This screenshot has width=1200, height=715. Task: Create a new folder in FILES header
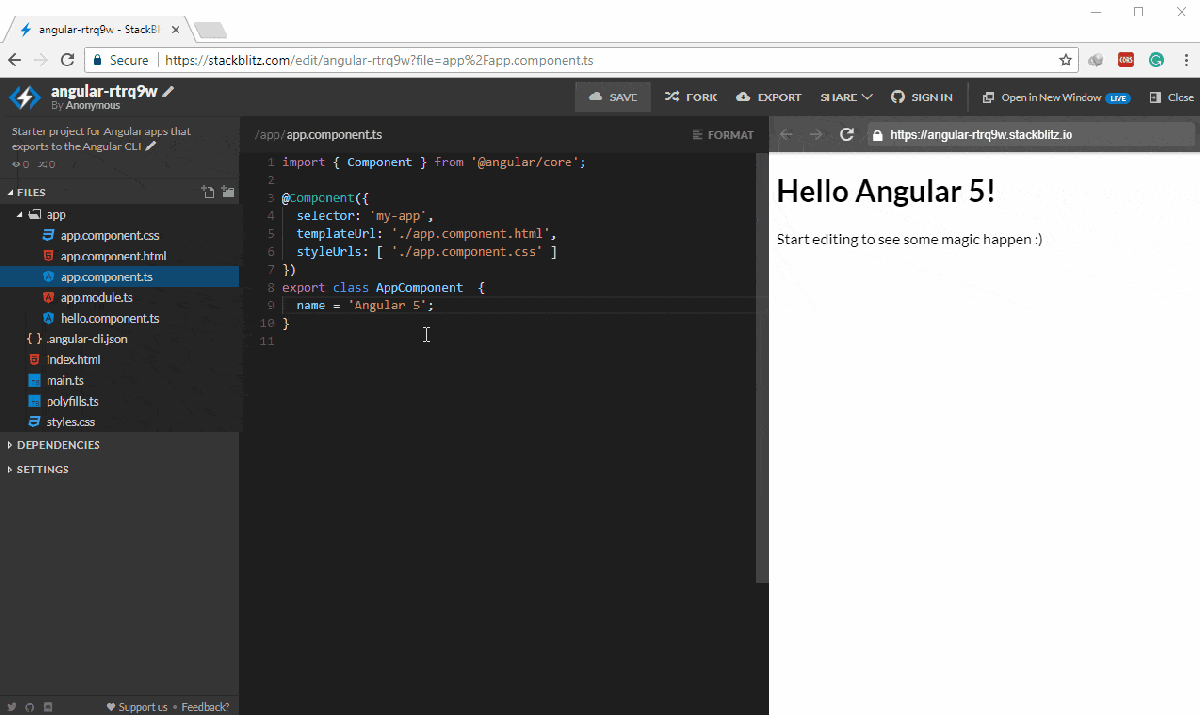pyautogui.click(x=228, y=192)
